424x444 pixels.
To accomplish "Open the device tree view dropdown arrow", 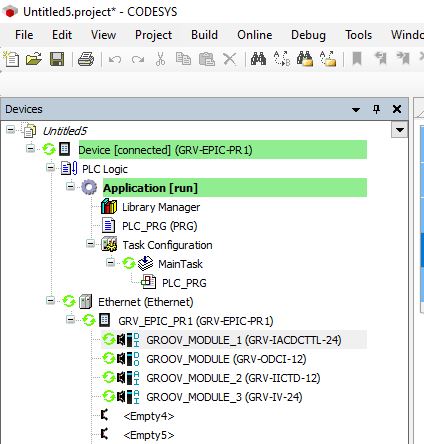I will pos(400,130).
